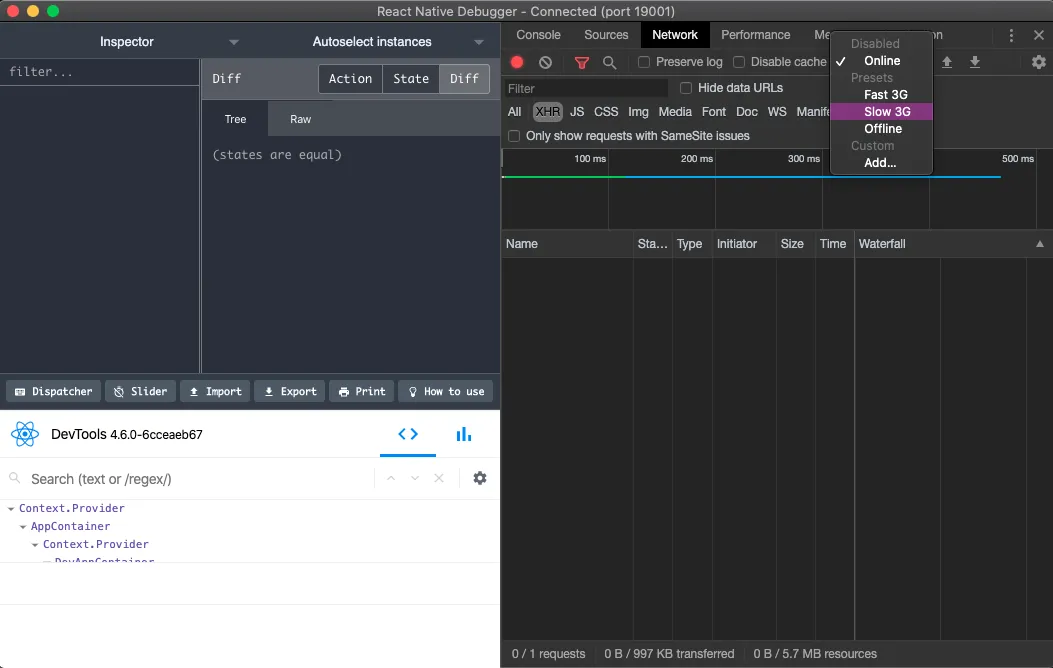Select Slow 3G throttling preset
This screenshot has width=1053, height=668.
[881, 112]
